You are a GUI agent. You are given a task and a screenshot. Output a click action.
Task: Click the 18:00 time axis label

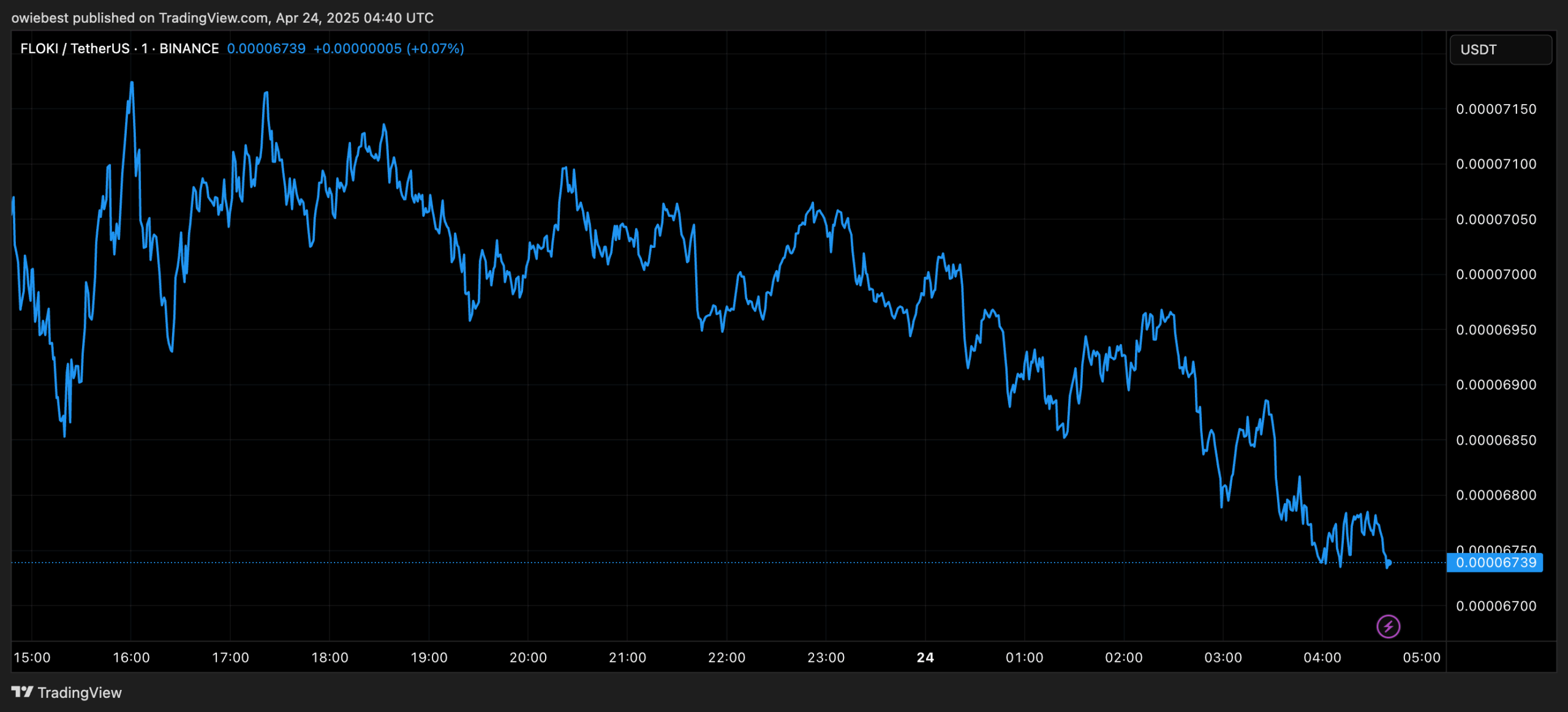330,658
